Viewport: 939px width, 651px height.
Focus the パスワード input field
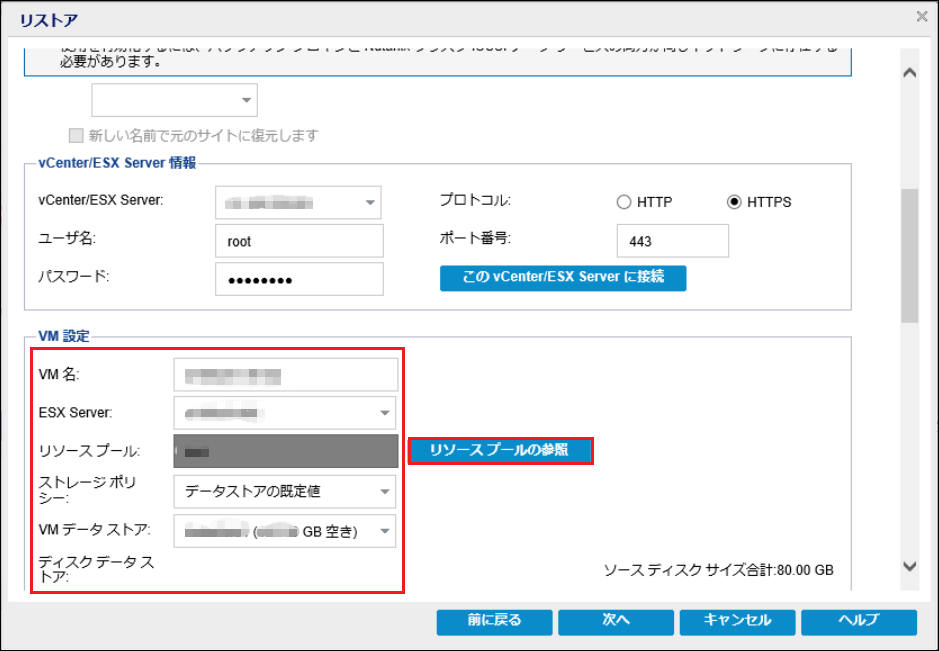pyautogui.click(x=299, y=280)
